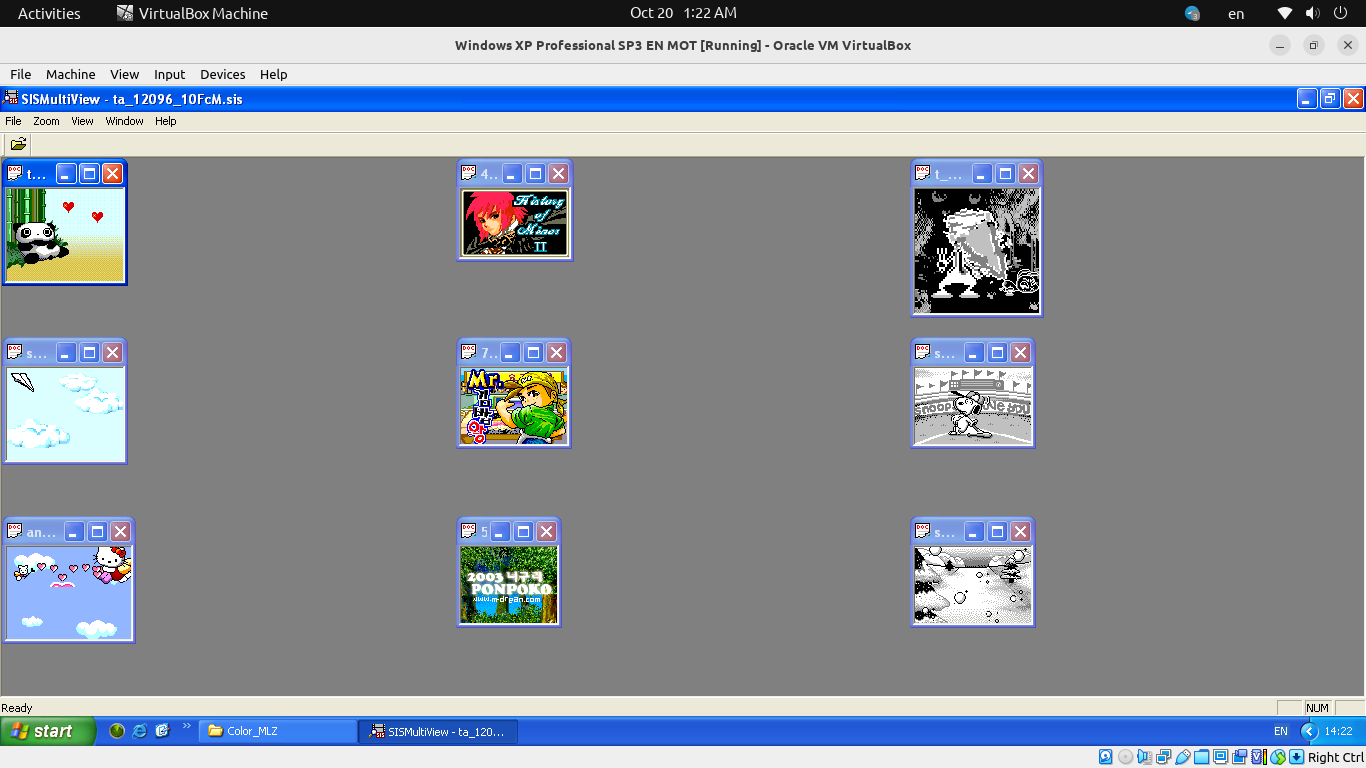Click the document icon of the Hello Kitty window
Screen dimensions: 1366x768
coord(15,531)
